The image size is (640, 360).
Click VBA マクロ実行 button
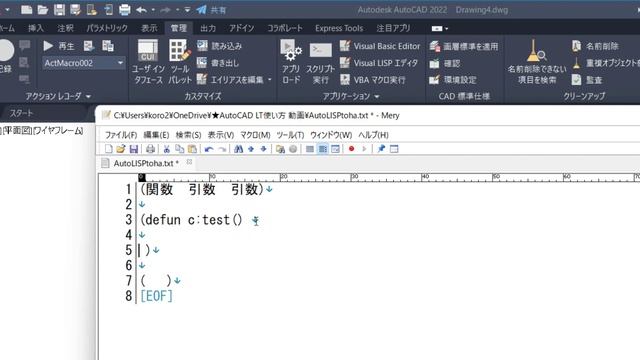pos(373,80)
